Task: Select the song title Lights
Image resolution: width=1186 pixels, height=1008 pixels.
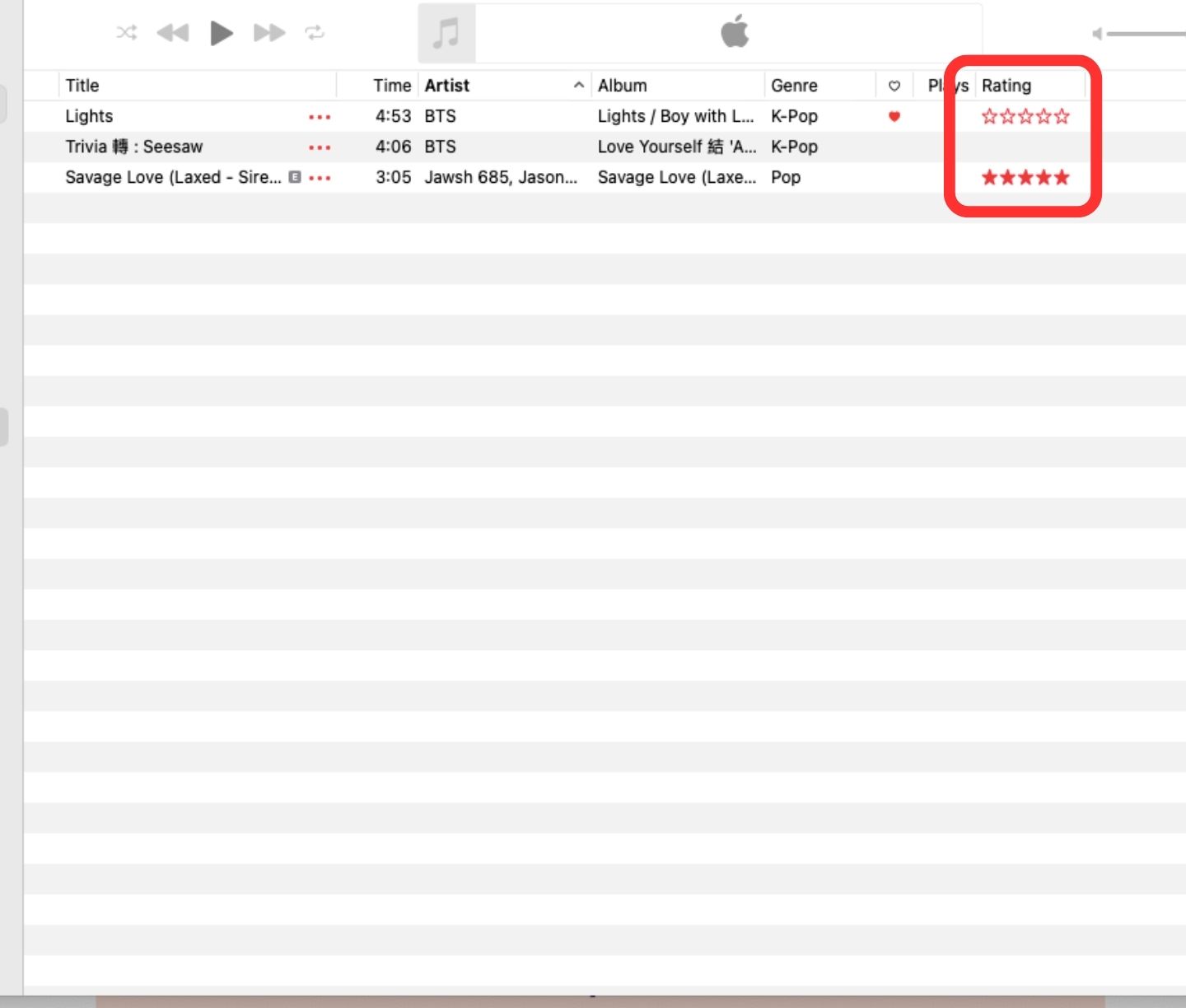Action: [x=89, y=116]
